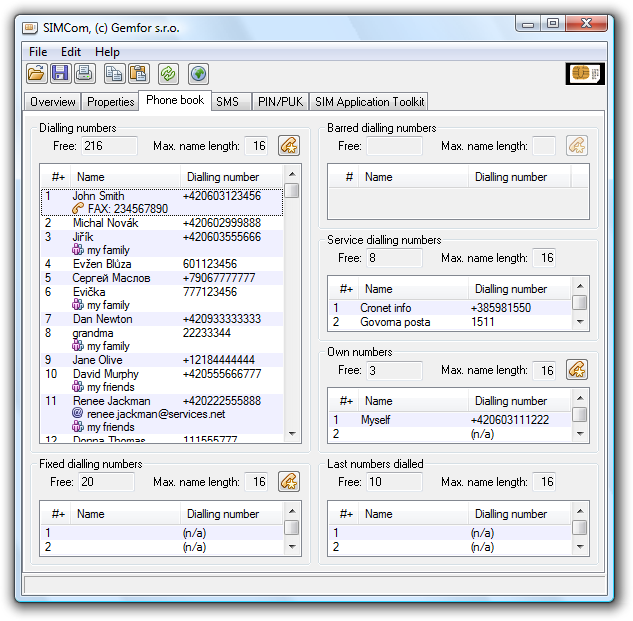This screenshot has width=633, height=621.
Task: Click the Copy toolbar icon
Action: [x=114, y=73]
